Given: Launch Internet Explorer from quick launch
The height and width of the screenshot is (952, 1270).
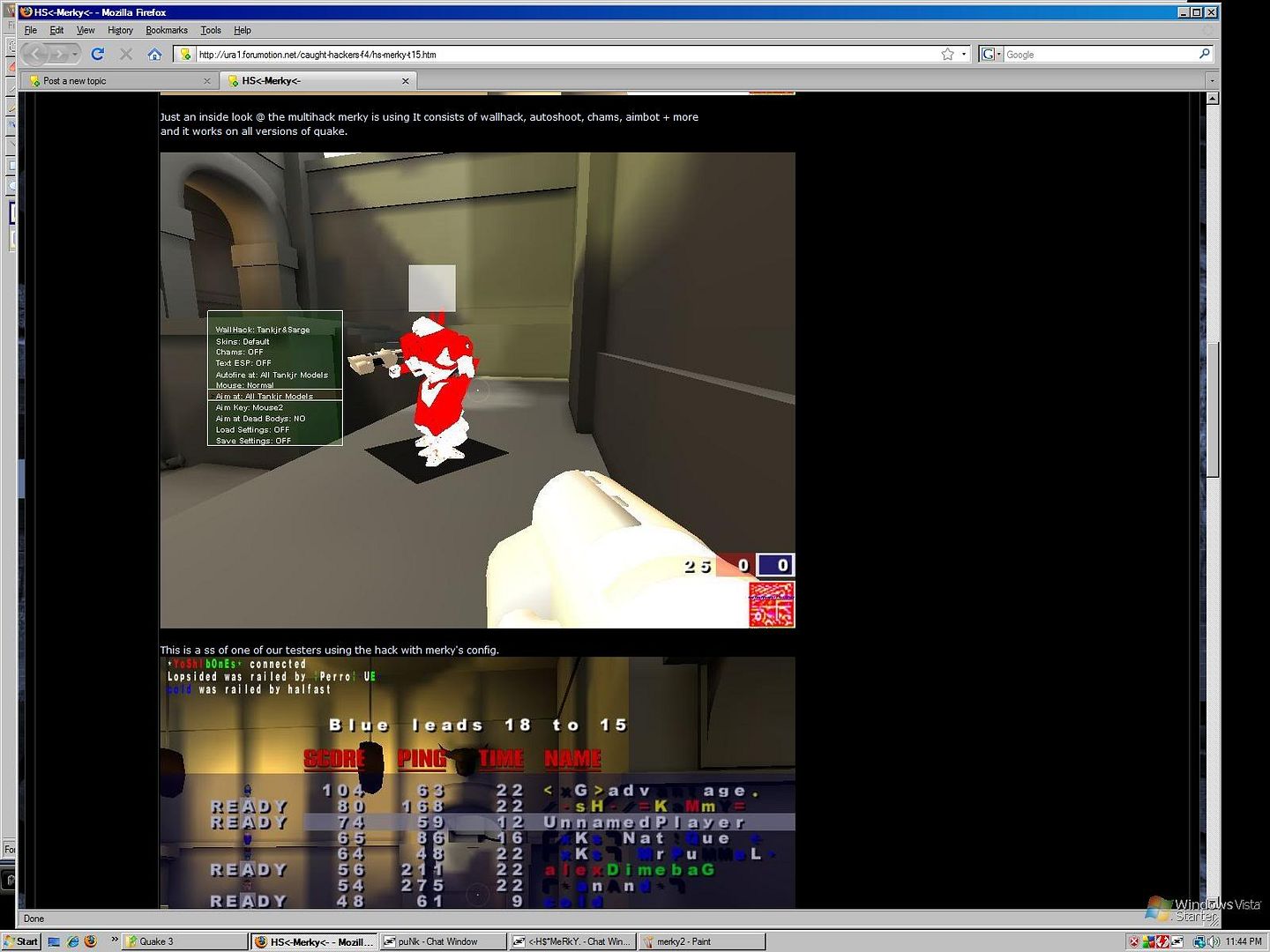Looking at the screenshot, I should (x=72, y=941).
